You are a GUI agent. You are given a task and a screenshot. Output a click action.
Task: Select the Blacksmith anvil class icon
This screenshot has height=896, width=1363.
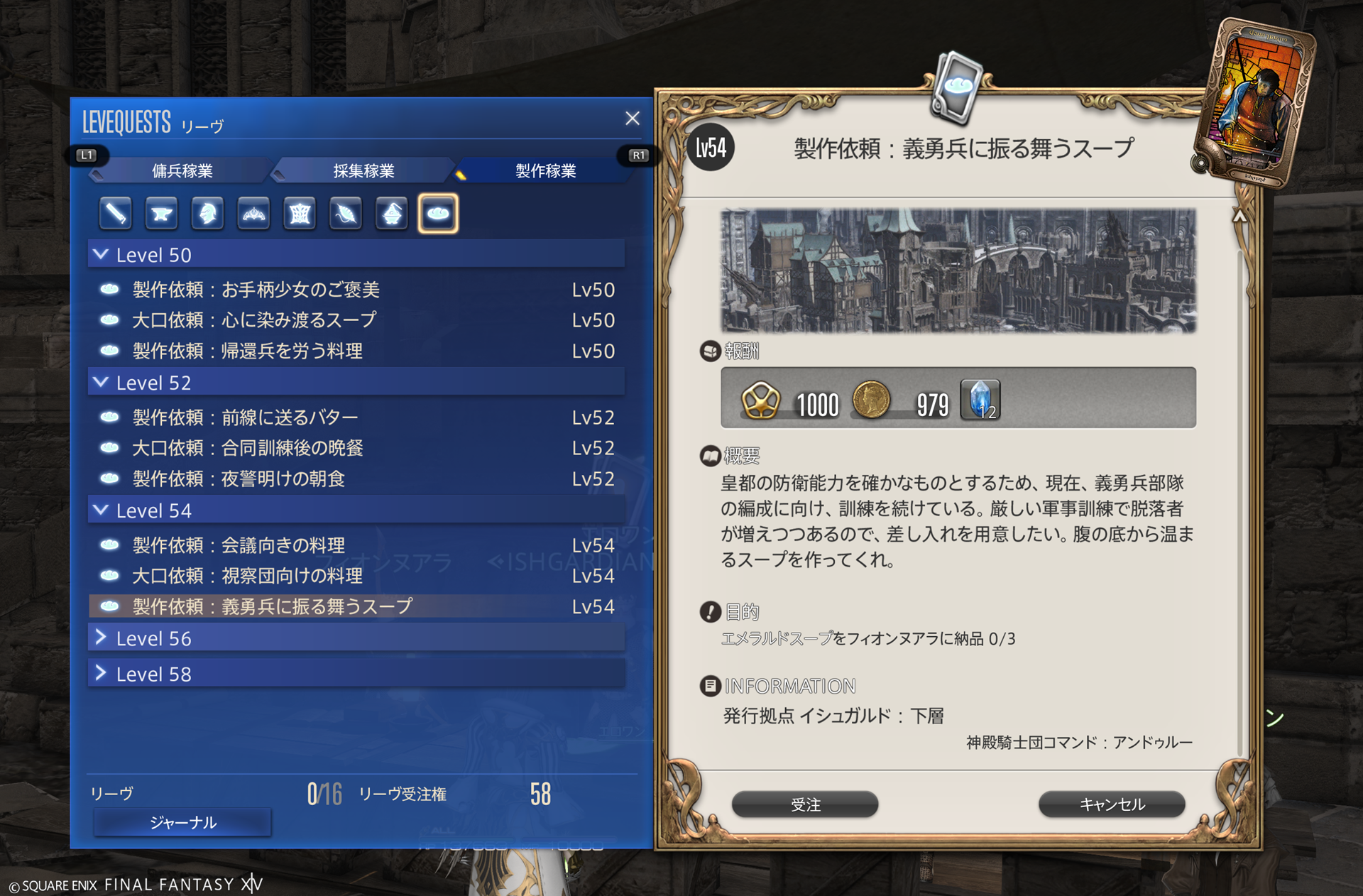161,213
